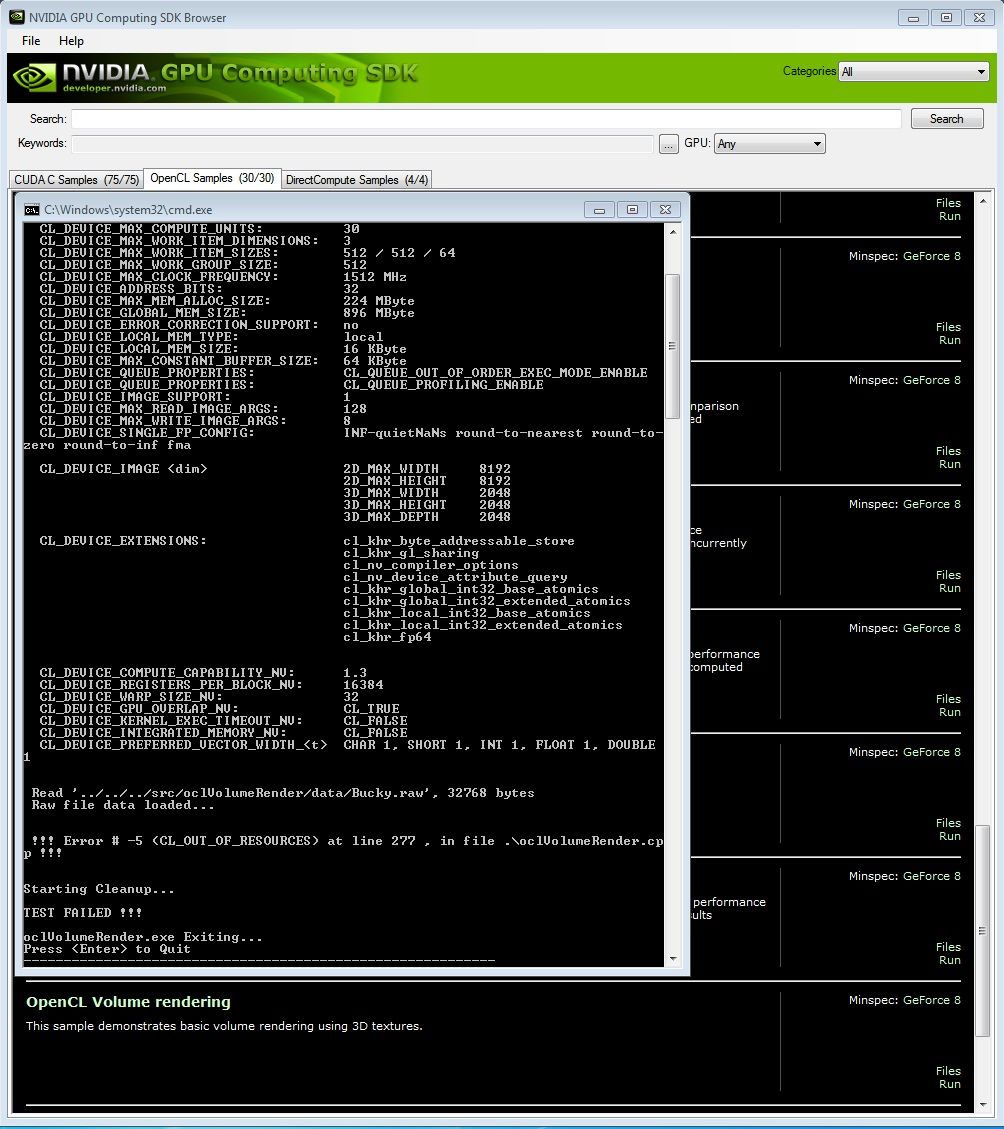Maximize the SDK Browser window
Screen dimensions: 1004x1129
pyautogui.click(x=946, y=17)
